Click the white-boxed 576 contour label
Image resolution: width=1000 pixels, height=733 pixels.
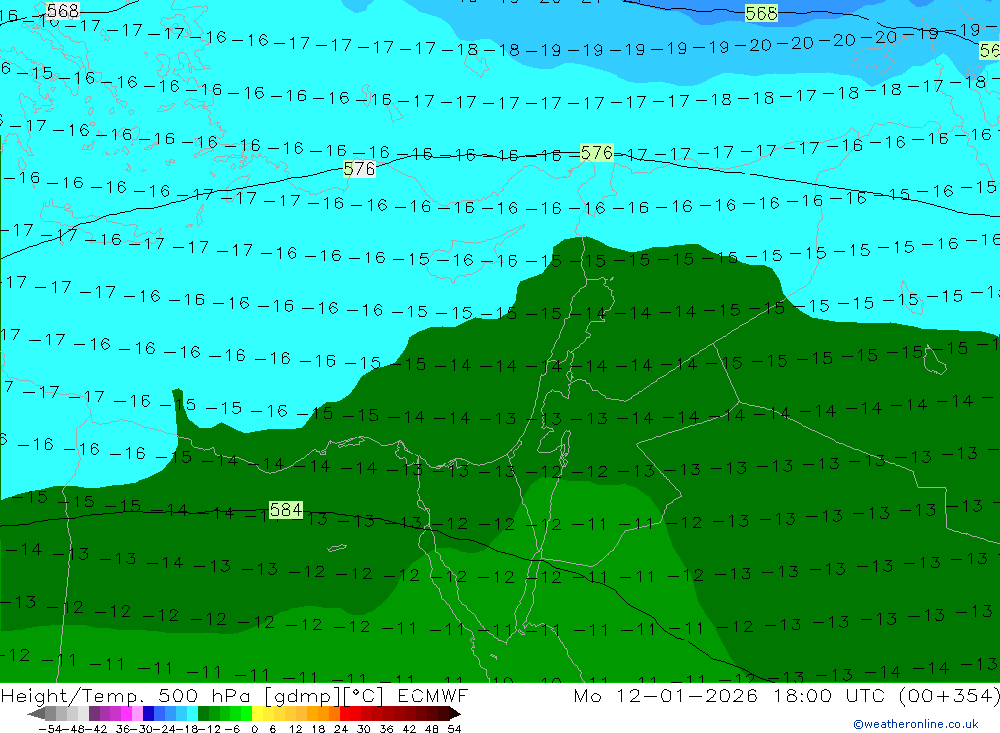[359, 169]
